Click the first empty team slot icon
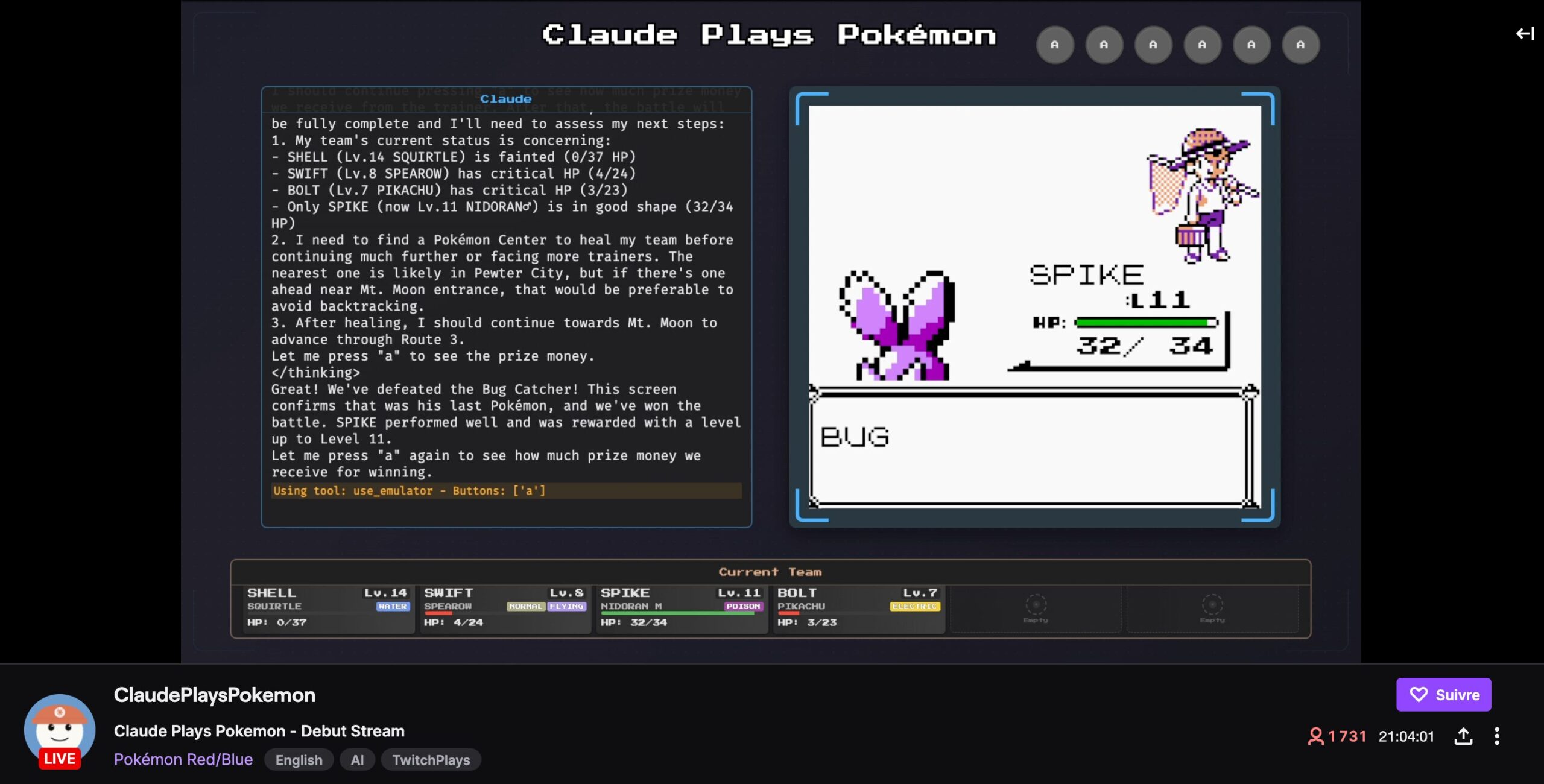Viewport: 1544px width, 784px height. pos(1036,605)
